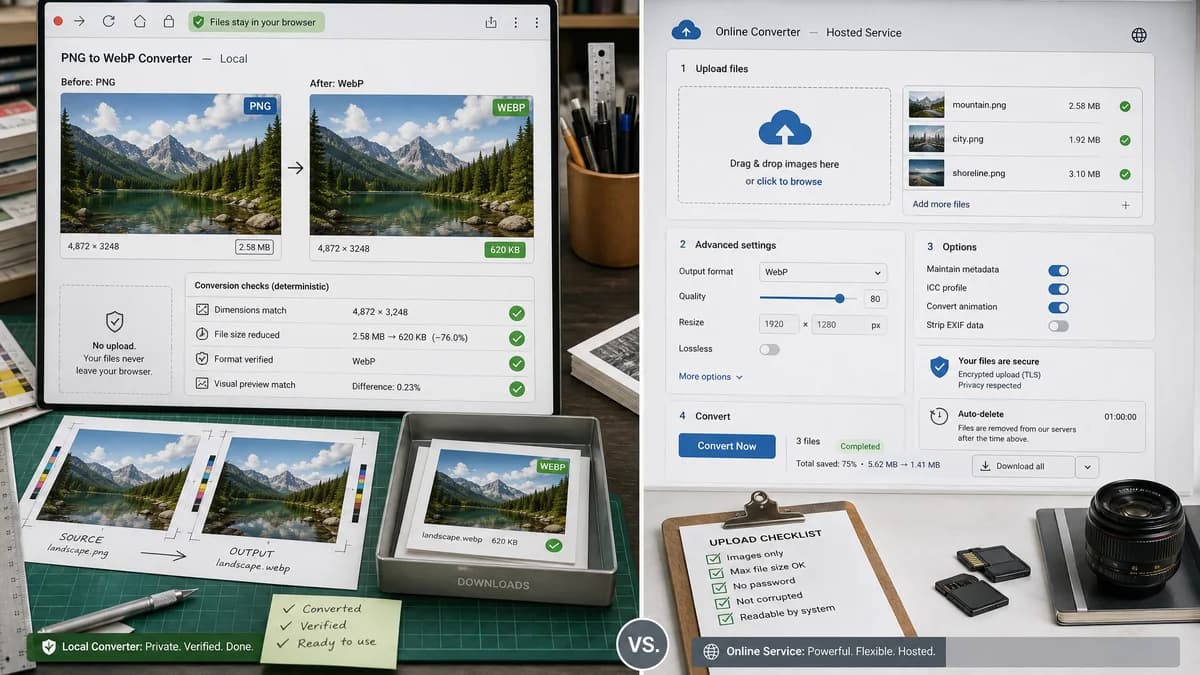The image size is (1200, 675).
Task: Click the green check next to city.png
Action: (1125, 140)
